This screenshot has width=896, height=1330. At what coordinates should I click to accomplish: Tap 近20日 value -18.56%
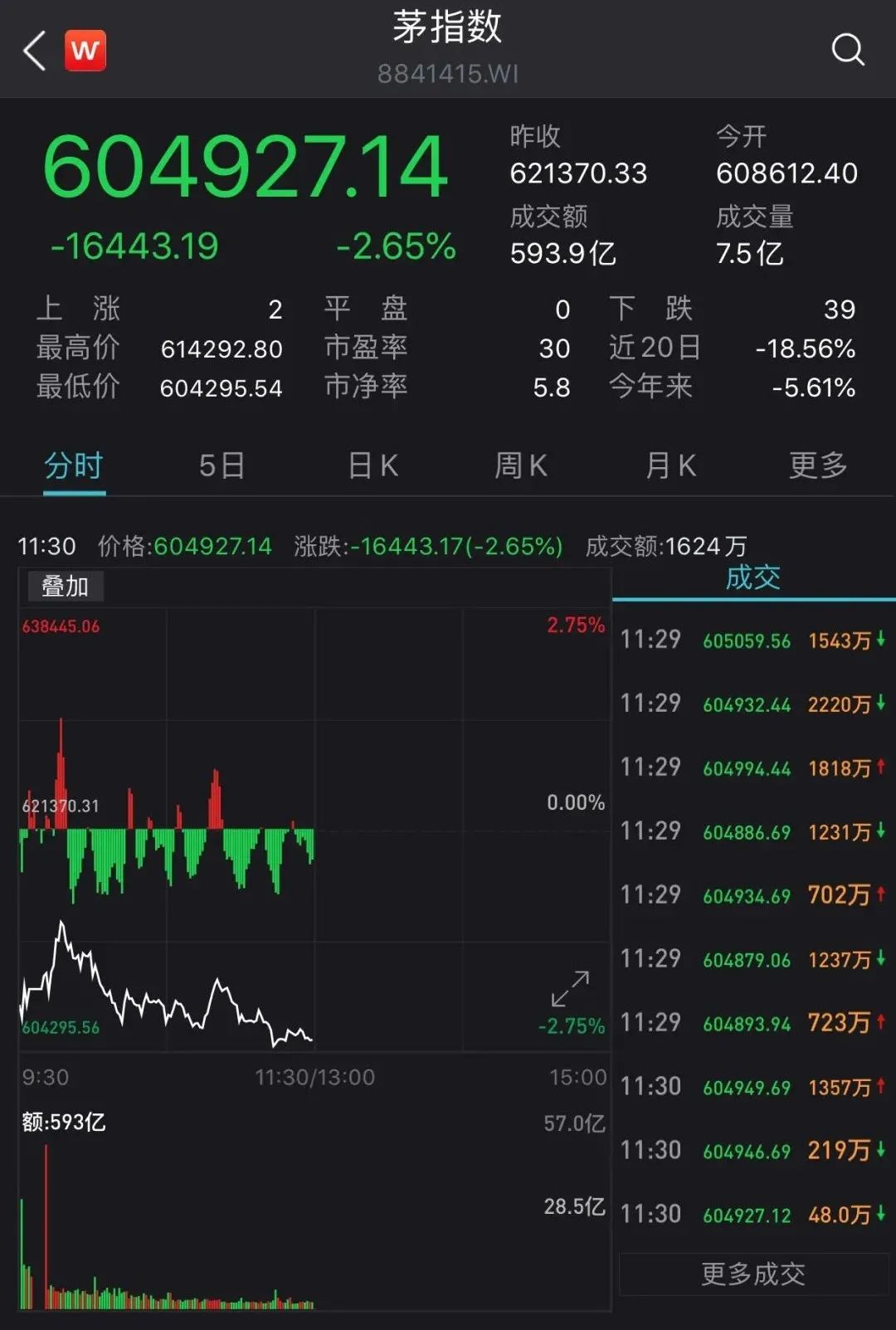806,348
